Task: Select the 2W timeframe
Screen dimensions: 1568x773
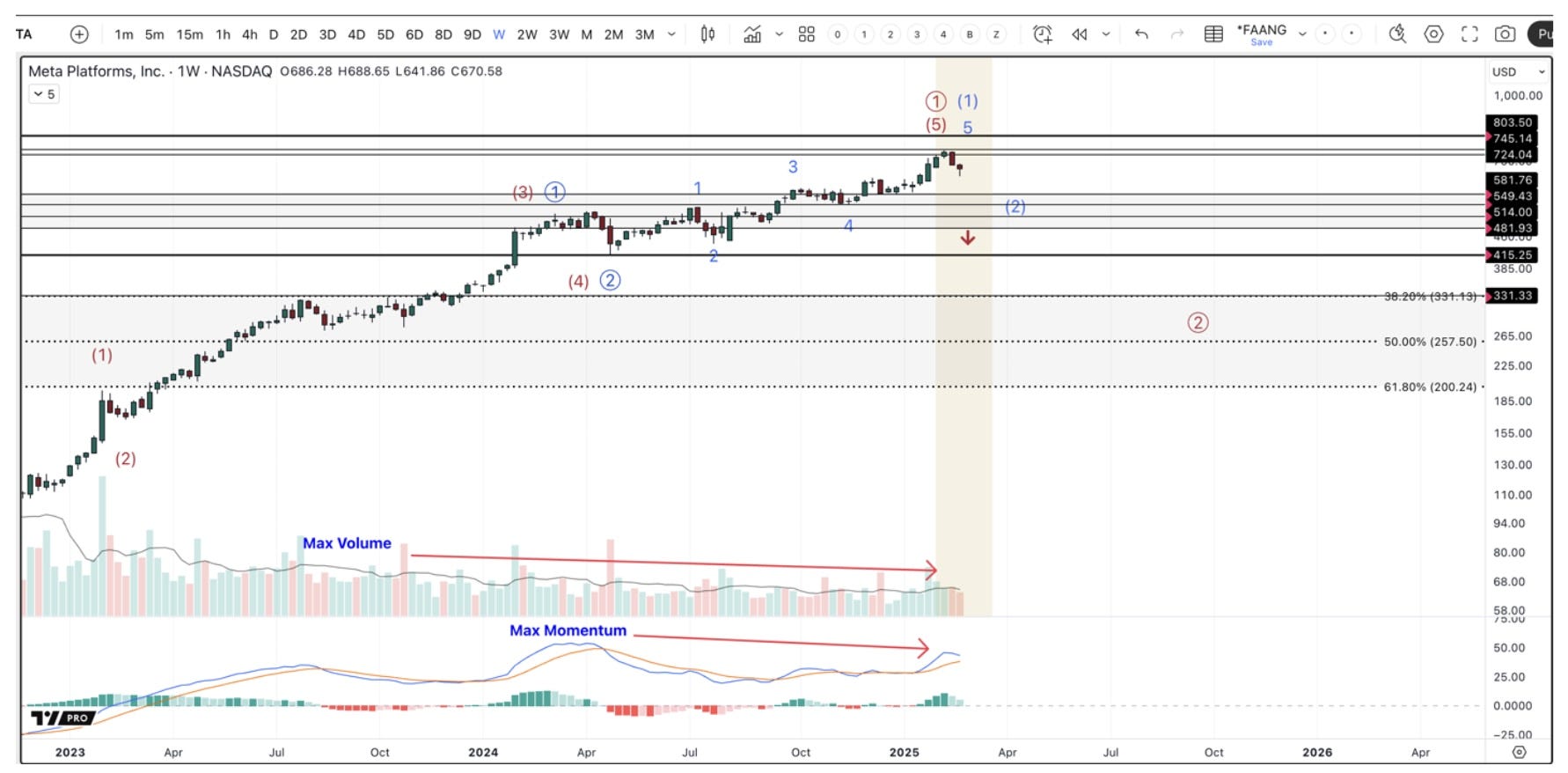Action: (x=527, y=34)
